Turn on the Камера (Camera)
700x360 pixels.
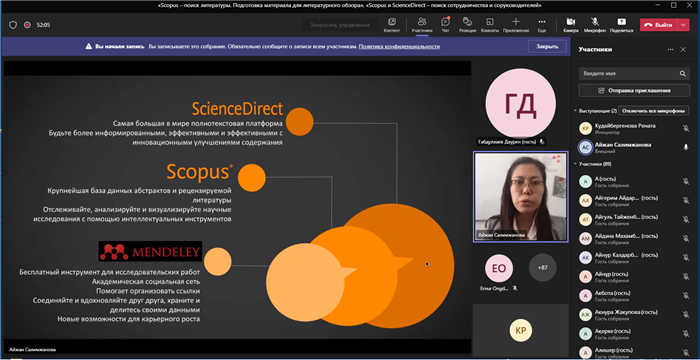(x=571, y=25)
